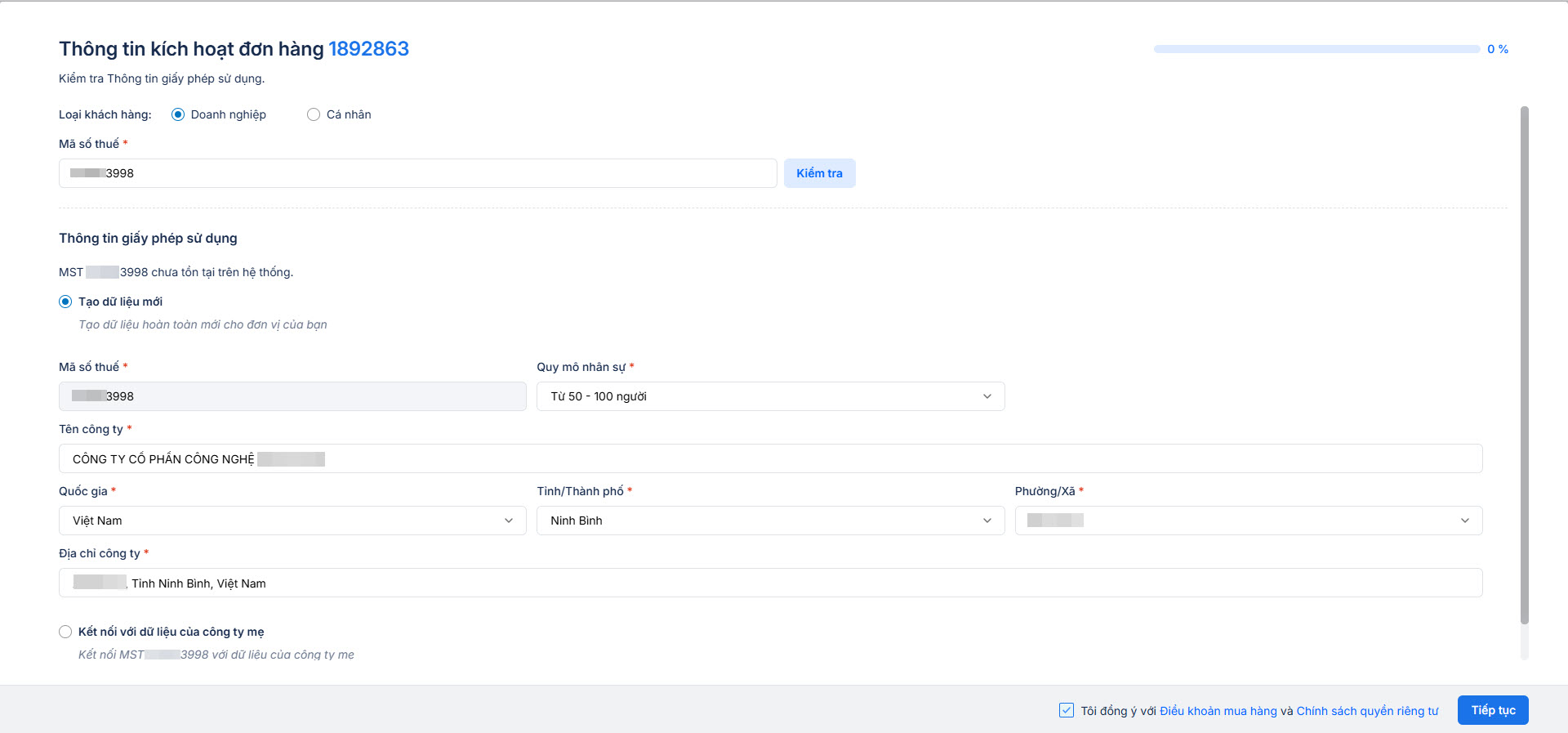Select the Cá nhân customer type
Image resolution: width=1568 pixels, height=733 pixels.
point(314,114)
